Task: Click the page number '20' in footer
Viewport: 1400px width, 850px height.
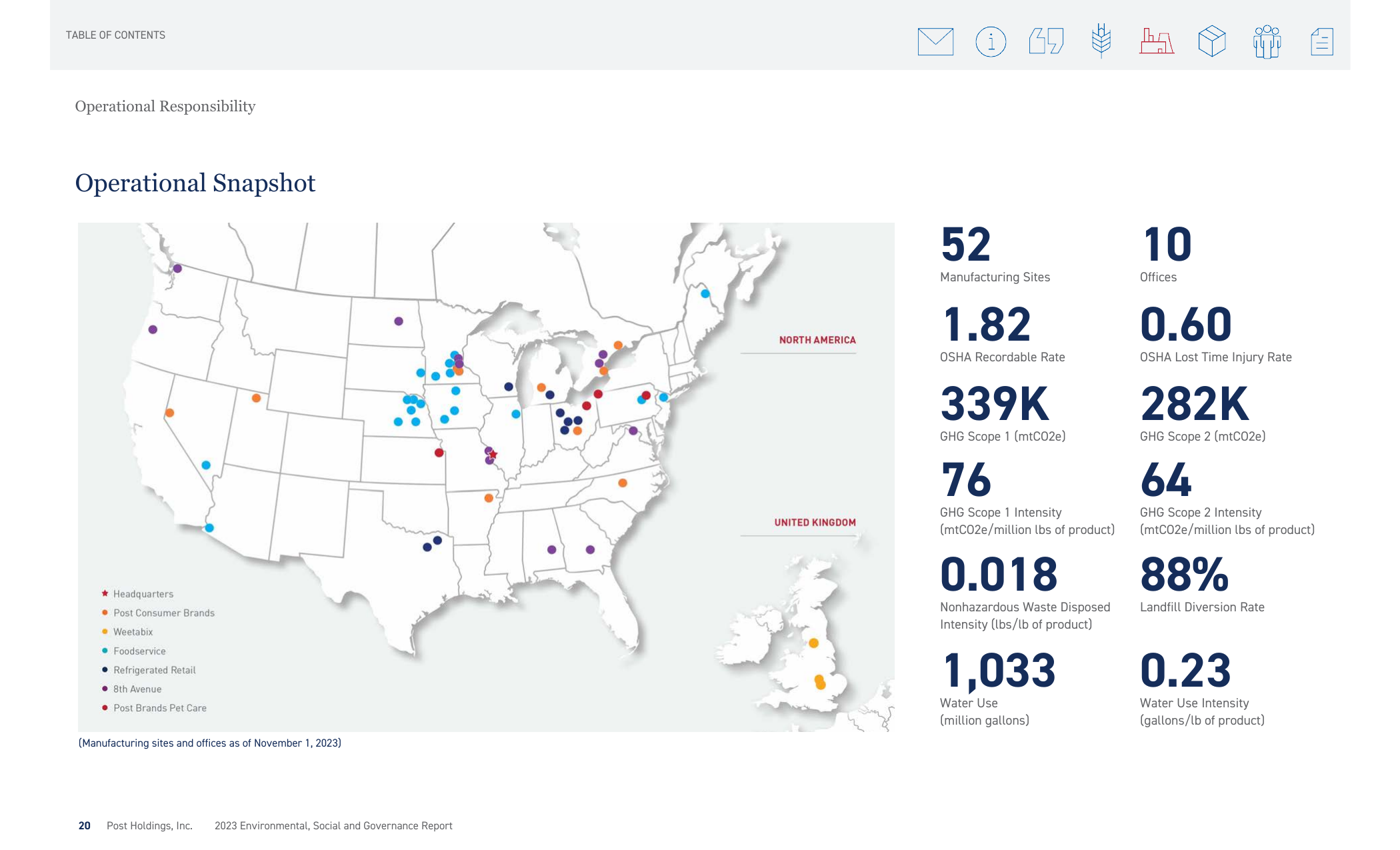Action: 85,825
